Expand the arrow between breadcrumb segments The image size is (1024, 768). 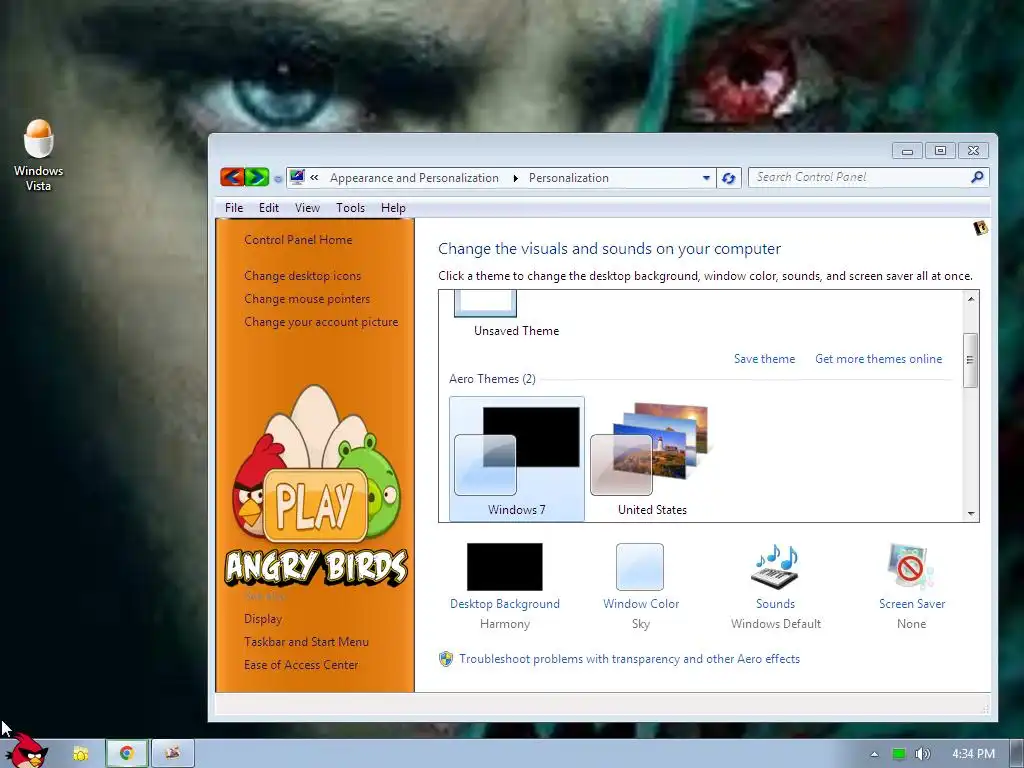point(515,178)
